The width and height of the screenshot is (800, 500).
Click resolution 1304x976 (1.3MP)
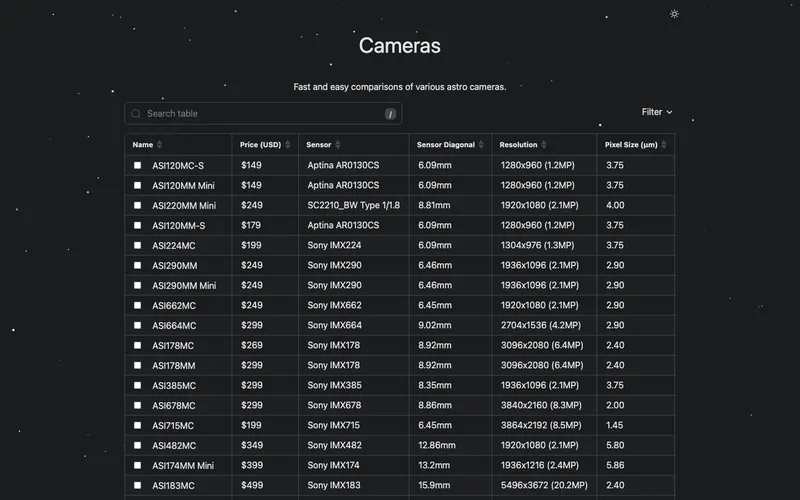point(537,245)
